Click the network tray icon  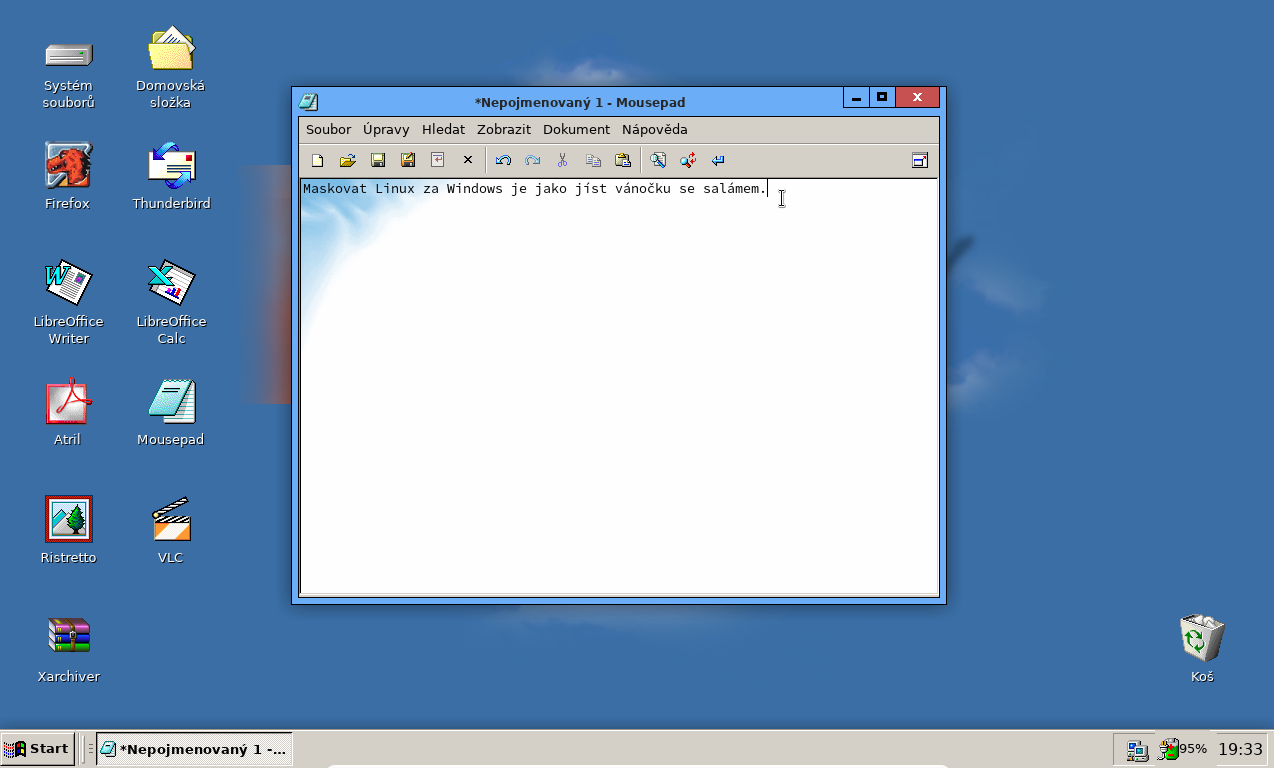pyautogui.click(x=1137, y=749)
